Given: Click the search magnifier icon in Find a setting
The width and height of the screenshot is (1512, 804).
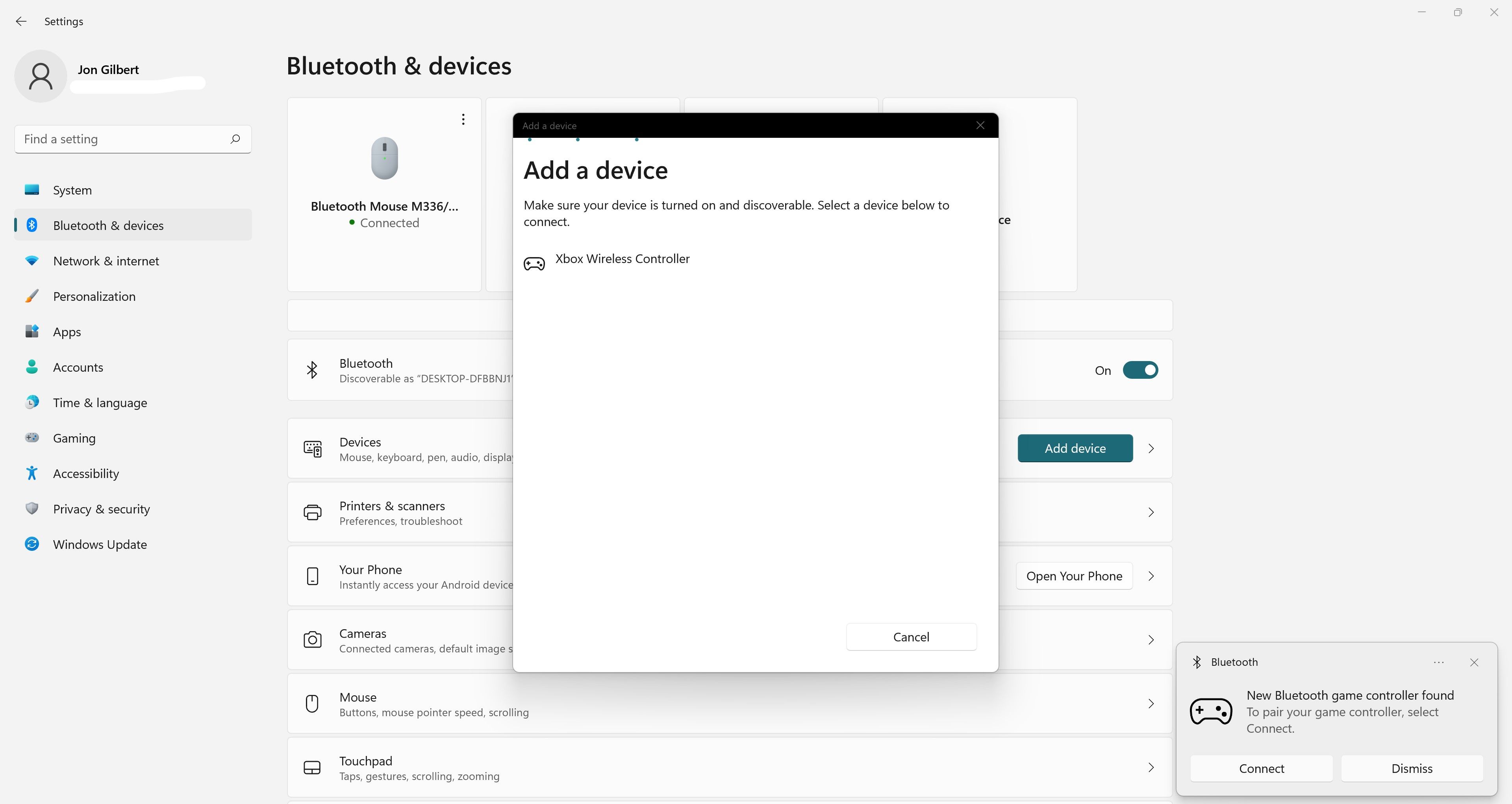Looking at the screenshot, I should [x=235, y=139].
